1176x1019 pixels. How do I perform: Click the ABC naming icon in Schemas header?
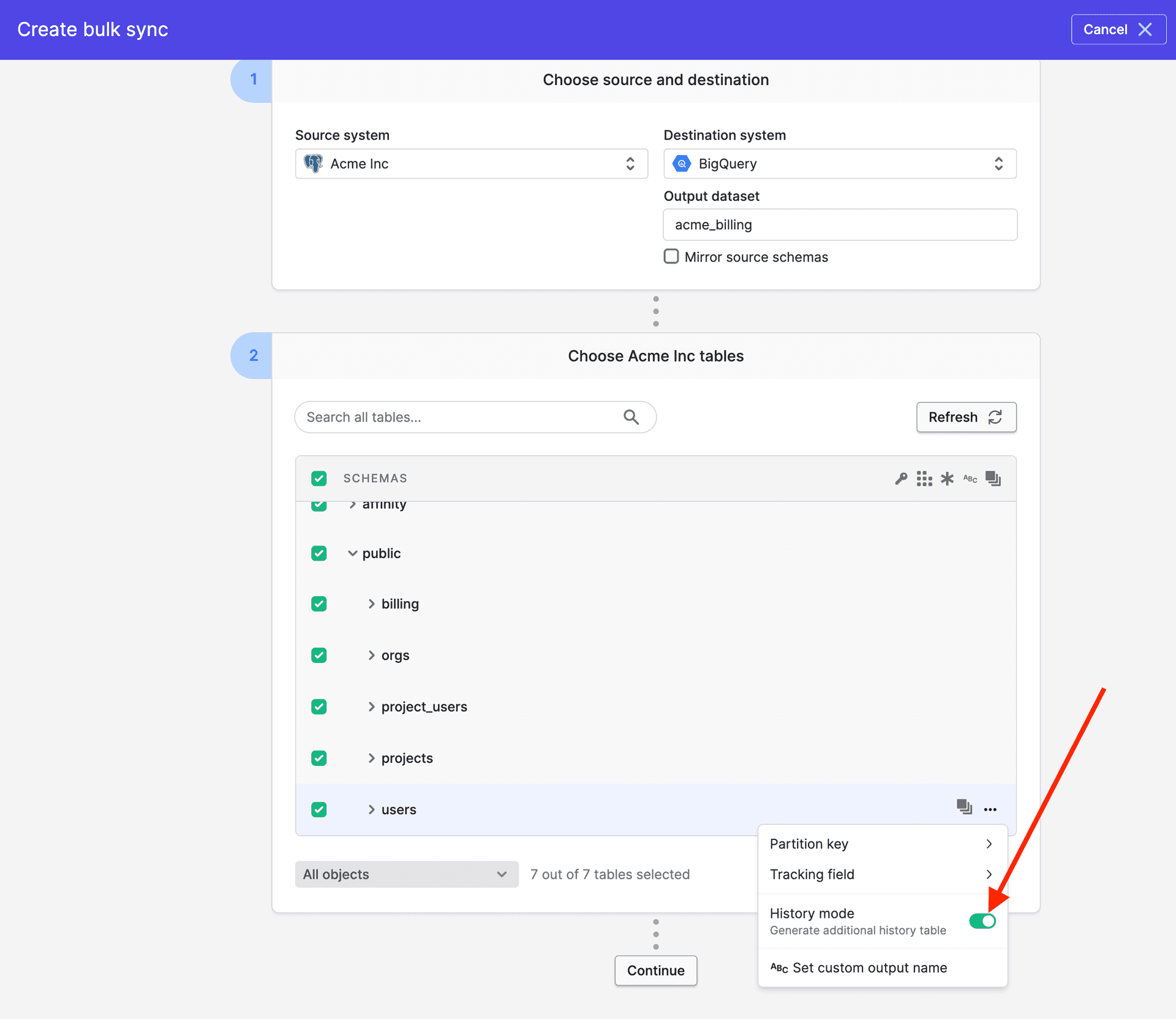pos(970,479)
